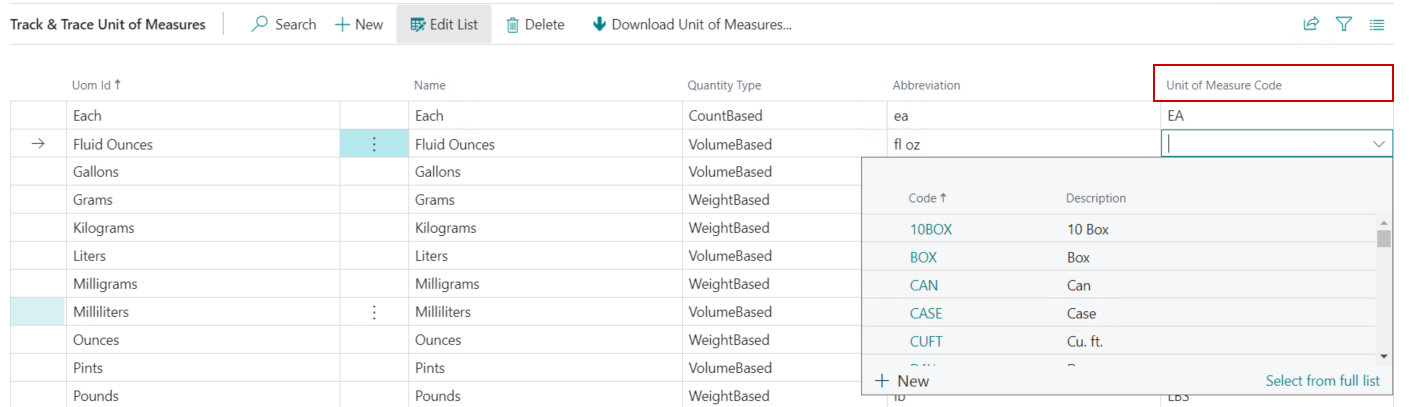The width and height of the screenshot is (1409, 407).
Task: Toggle the list view layout icon
Action: coord(1377,24)
